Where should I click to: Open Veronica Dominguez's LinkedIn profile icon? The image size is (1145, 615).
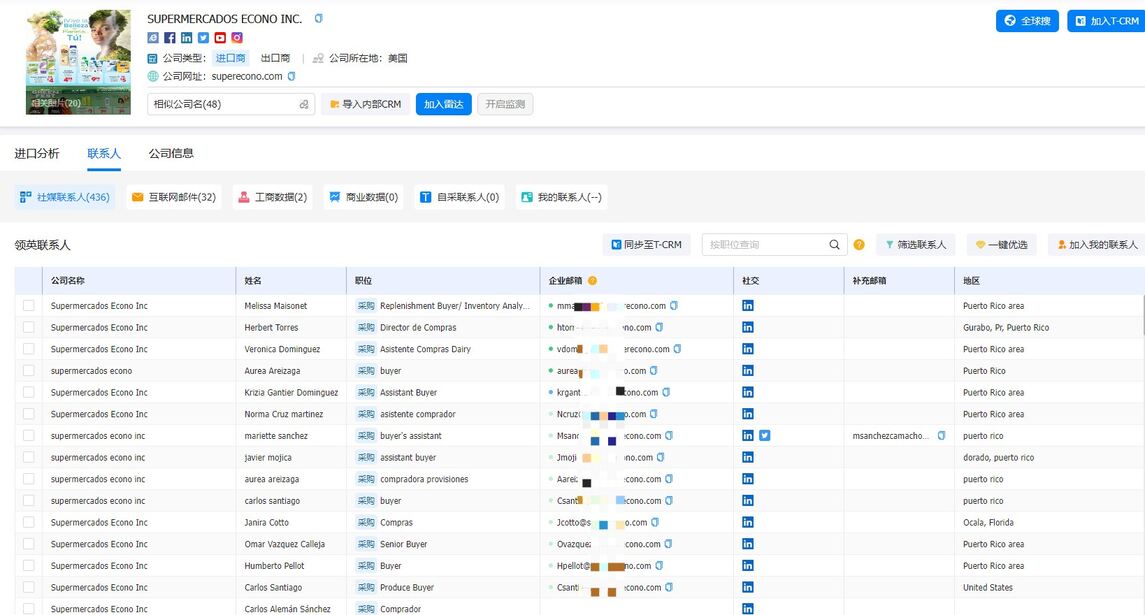[x=748, y=349]
